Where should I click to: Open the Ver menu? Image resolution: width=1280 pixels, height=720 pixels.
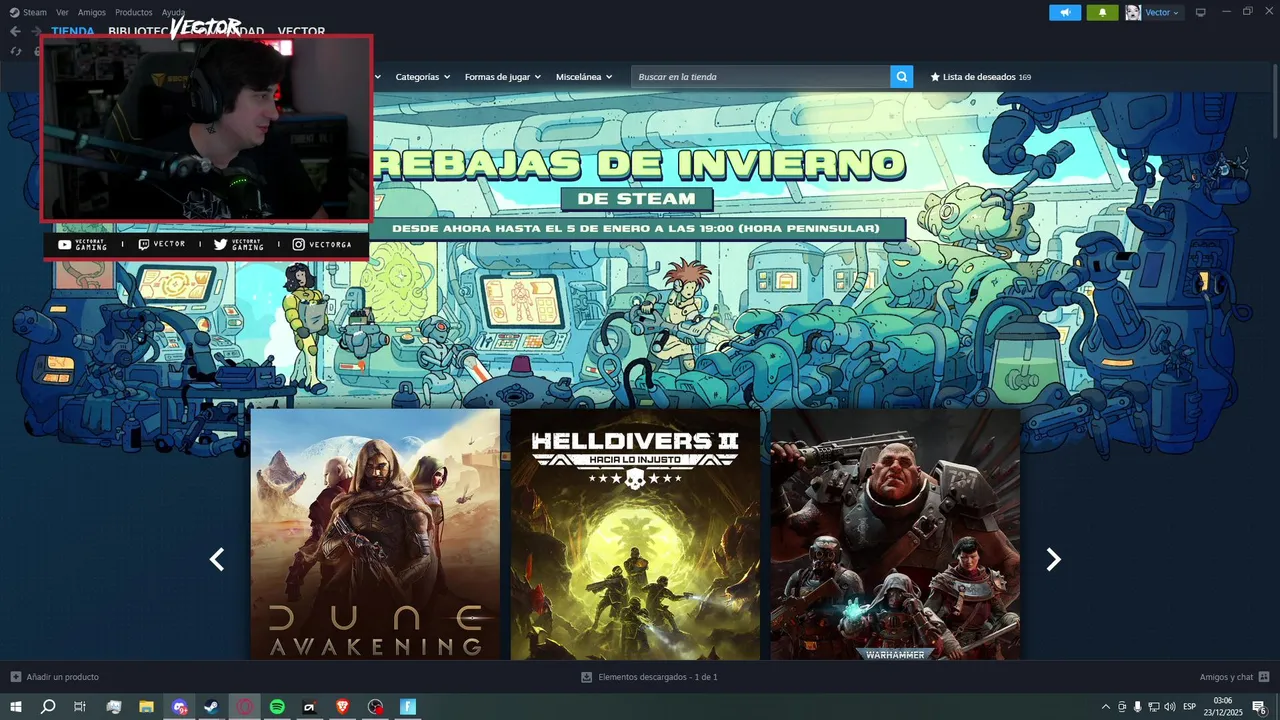pyautogui.click(x=62, y=12)
